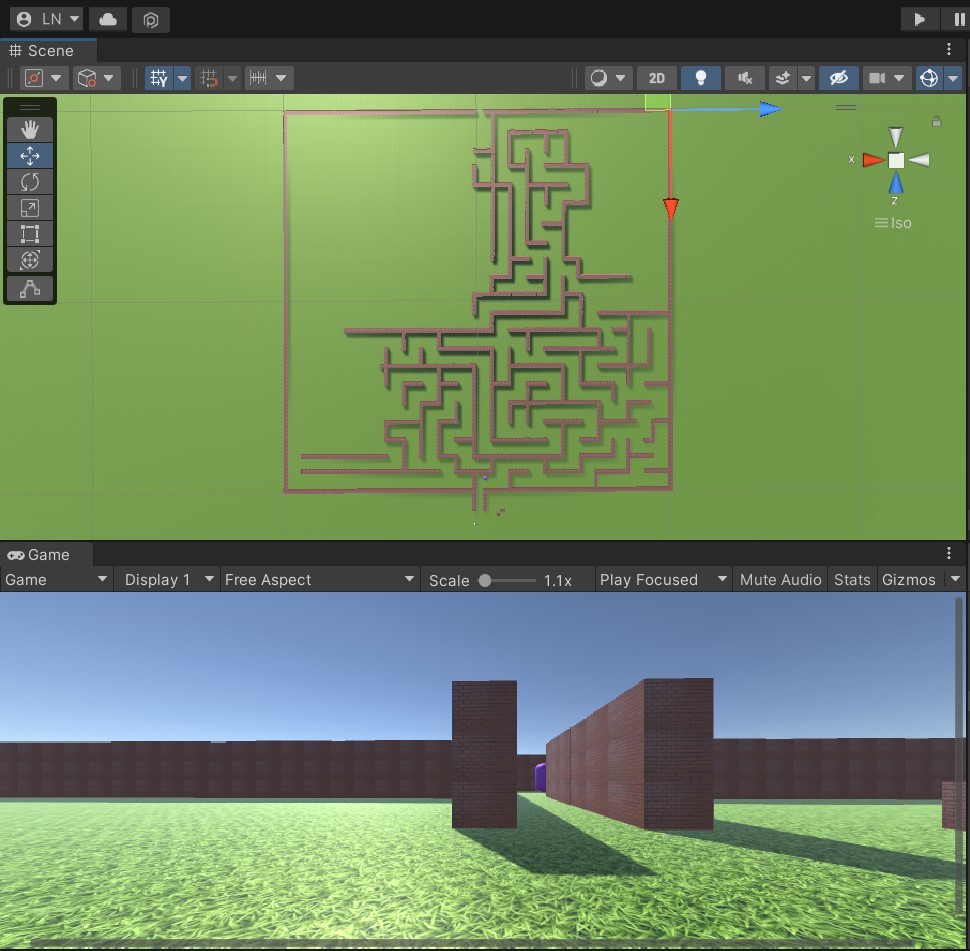Select the Scale tool
The height and width of the screenshot is (951, 970).
[x=30, y=208]
